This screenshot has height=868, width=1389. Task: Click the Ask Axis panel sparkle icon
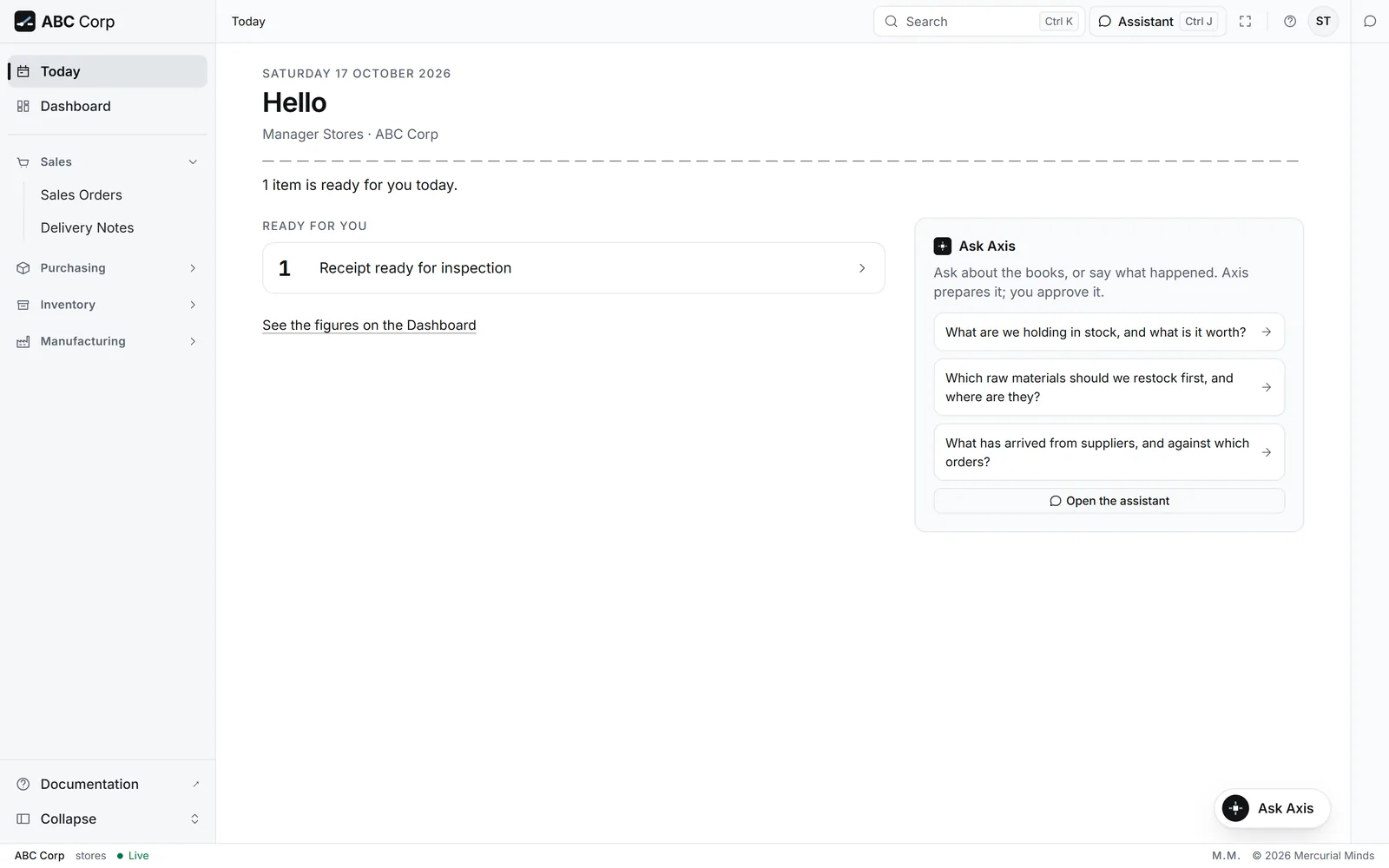coord(943,247)
